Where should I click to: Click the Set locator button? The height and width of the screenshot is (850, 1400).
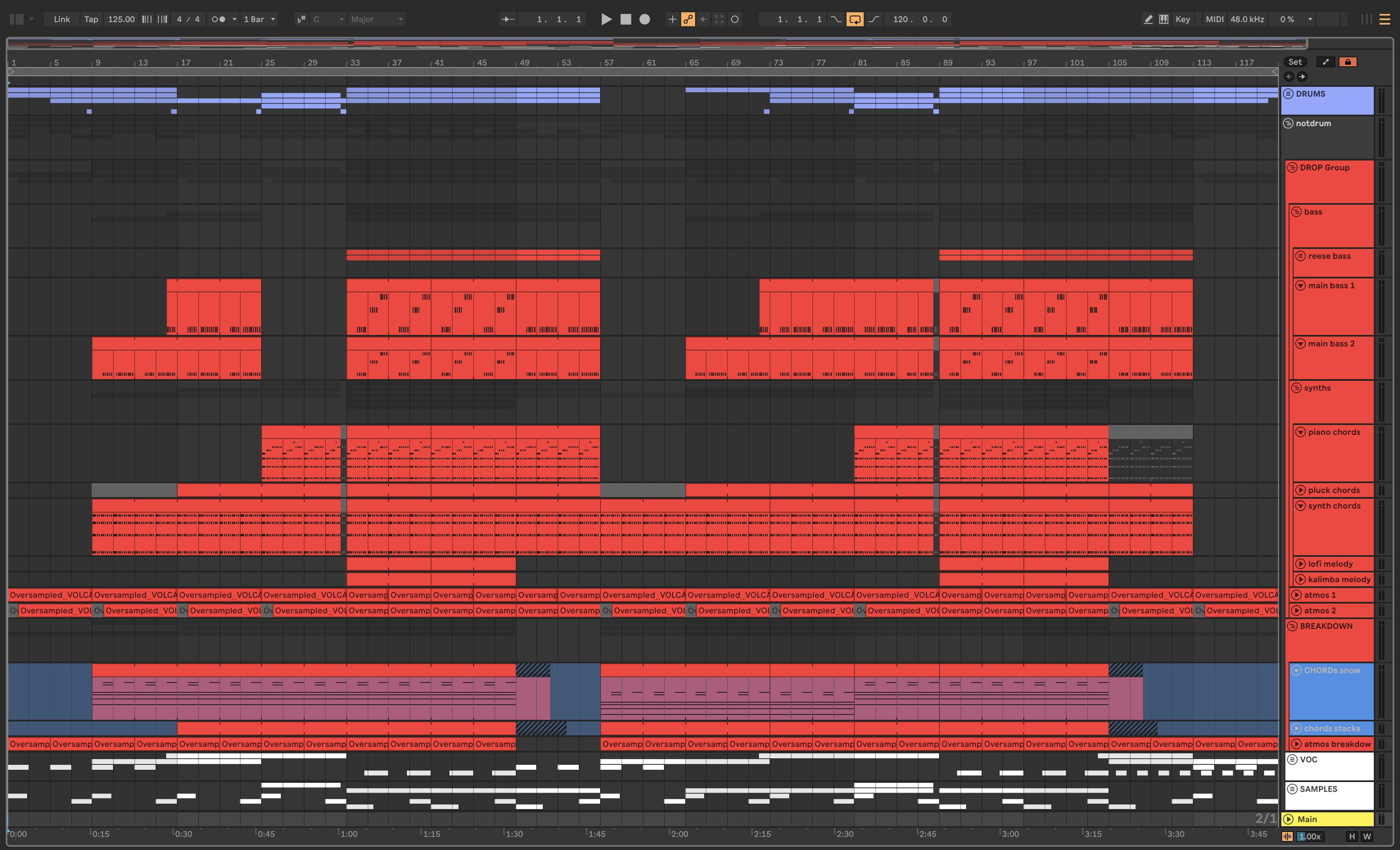1295,62
